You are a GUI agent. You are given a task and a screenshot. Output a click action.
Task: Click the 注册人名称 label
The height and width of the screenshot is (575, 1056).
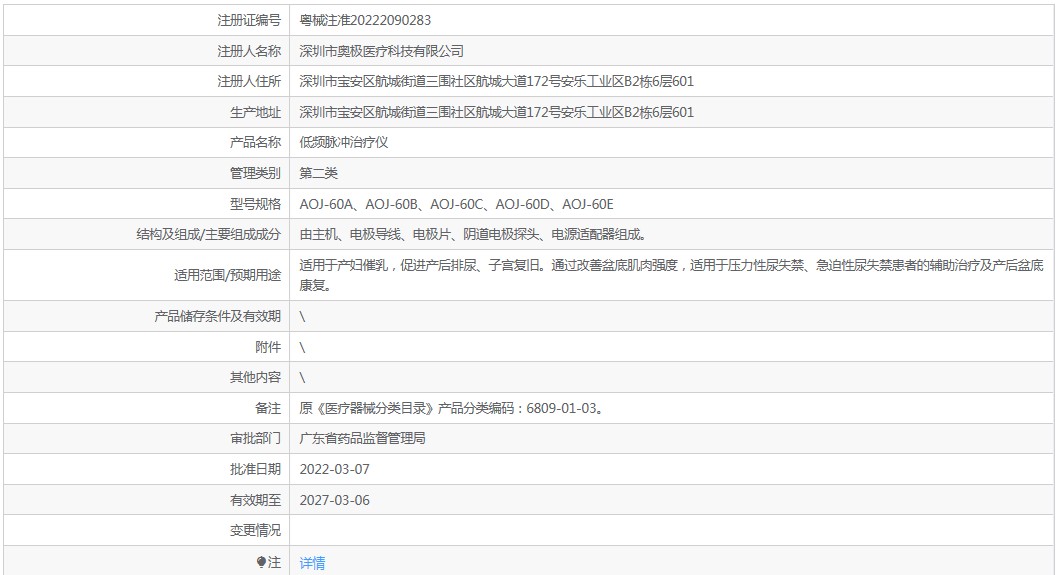[249, 51]
